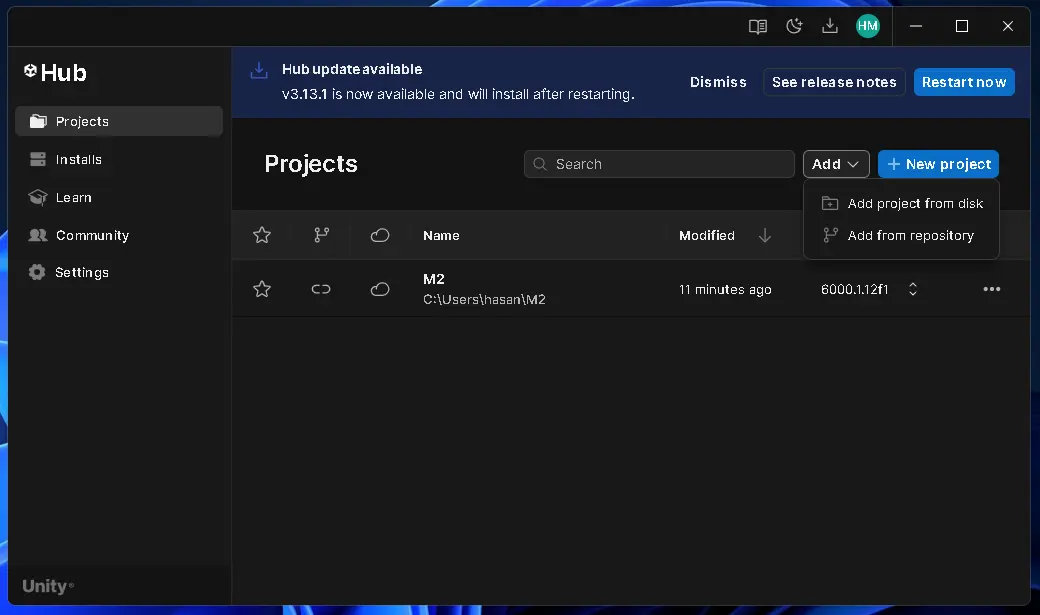
Task: Click editor version 6000.1.12f1
Action: [x=854, y=290]
